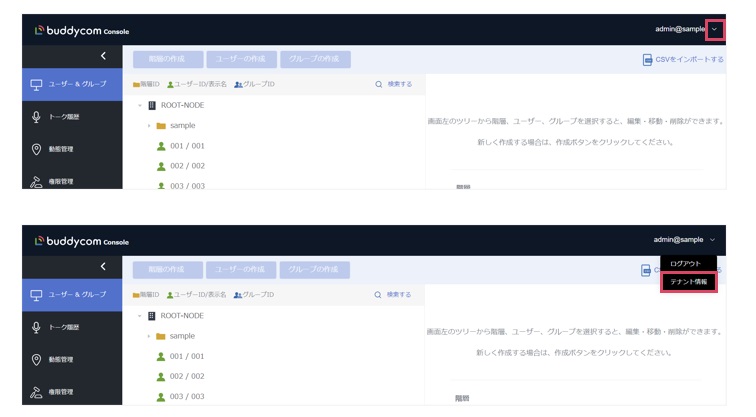Select user 001 / 001 in upper screenshot

click(181, 146)
